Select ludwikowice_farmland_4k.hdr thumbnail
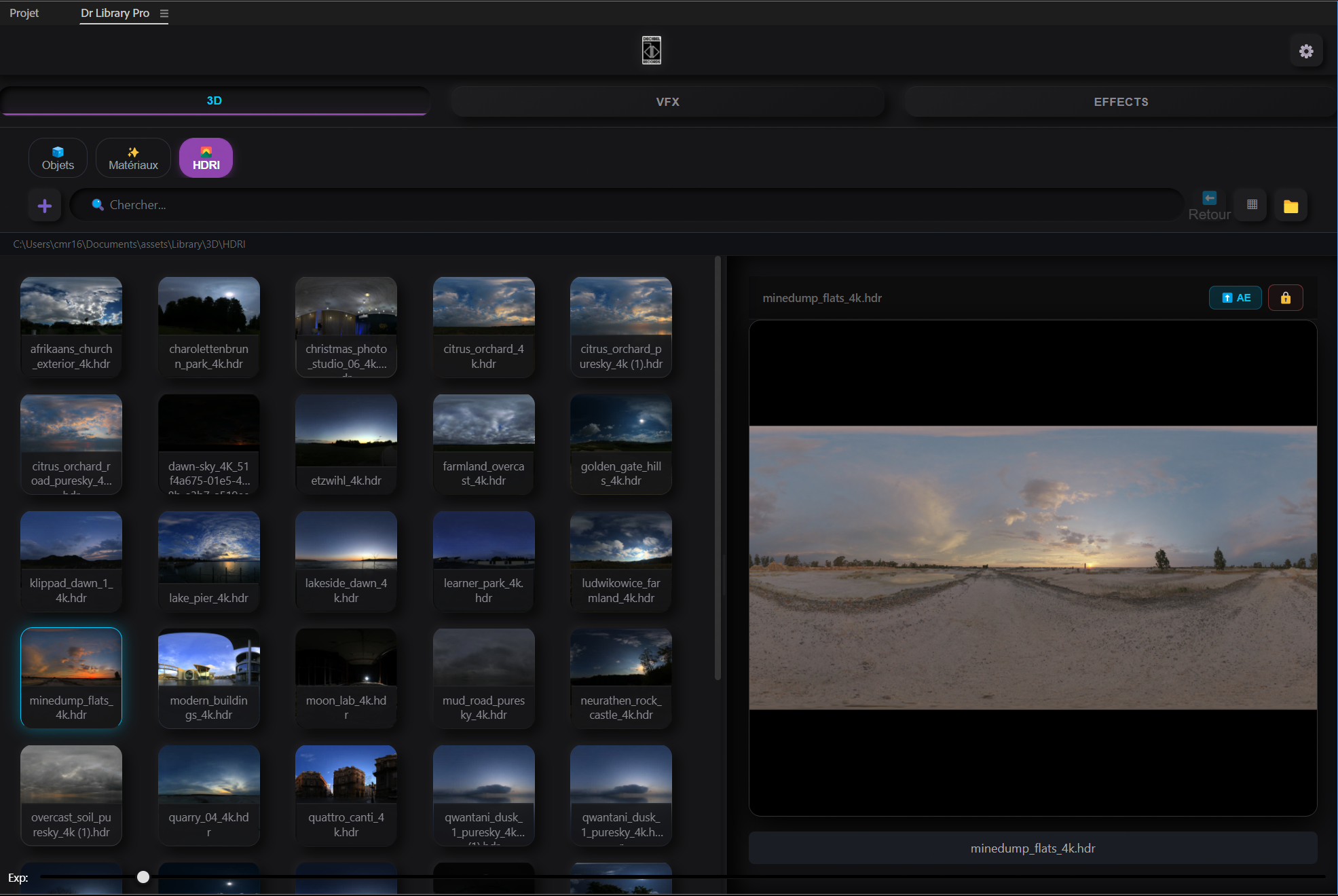Image resolution: width=1338 pixels, height=896 pixels. (x=621, y=561)
